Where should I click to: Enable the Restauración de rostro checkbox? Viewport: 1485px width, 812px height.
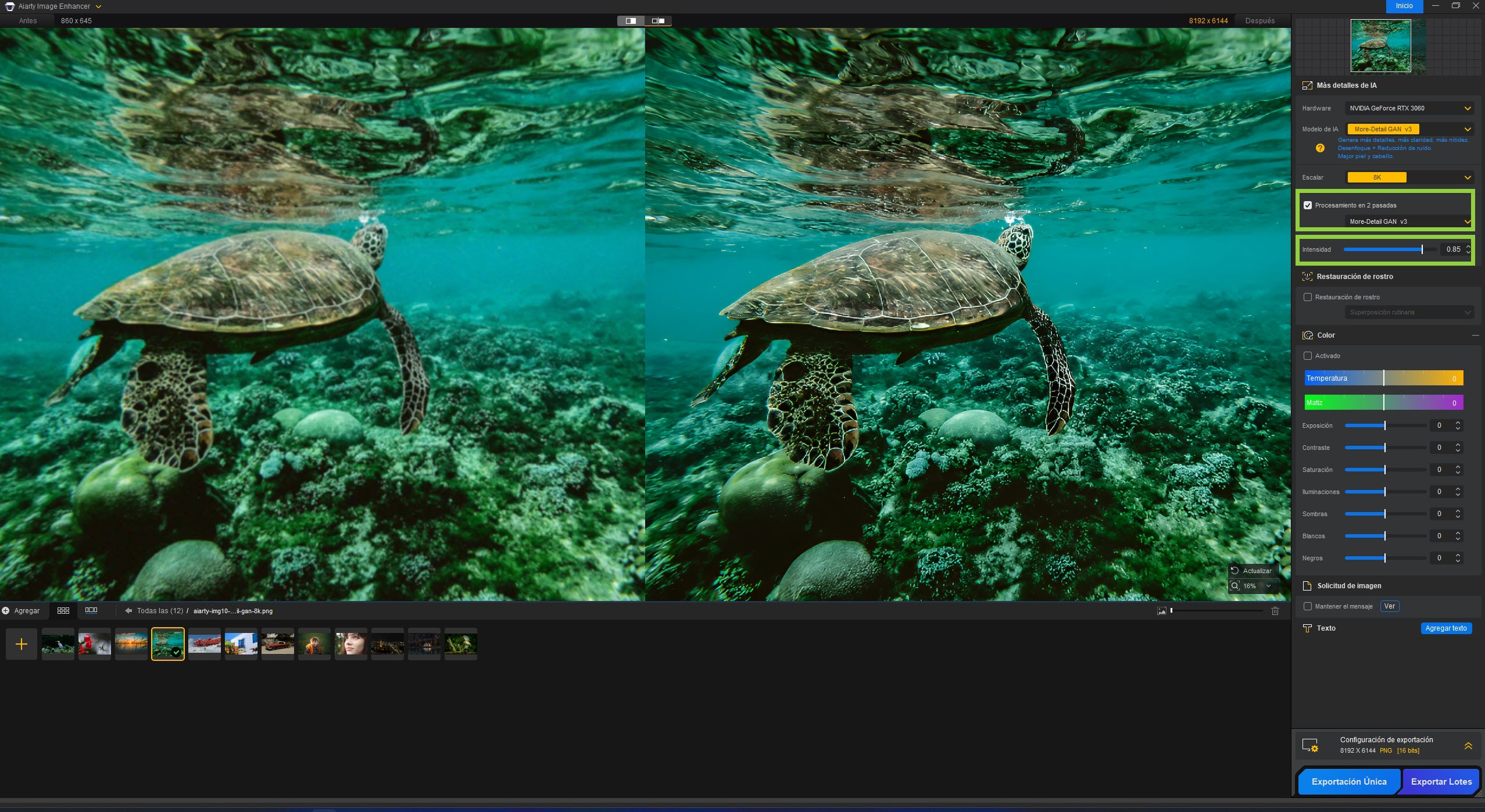tap(1308, 297)
